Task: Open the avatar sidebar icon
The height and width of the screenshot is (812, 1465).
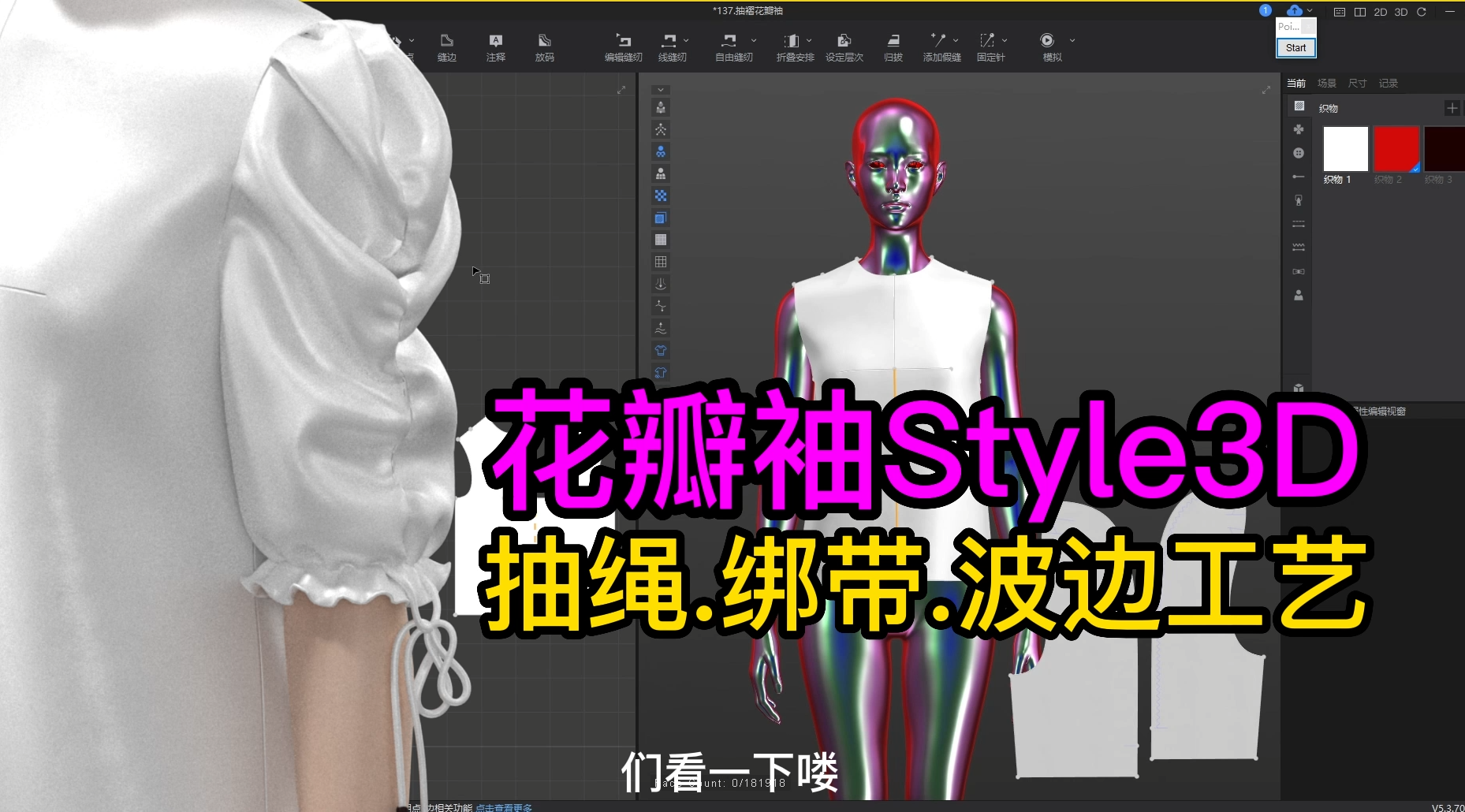Action: click(1299, 295)
